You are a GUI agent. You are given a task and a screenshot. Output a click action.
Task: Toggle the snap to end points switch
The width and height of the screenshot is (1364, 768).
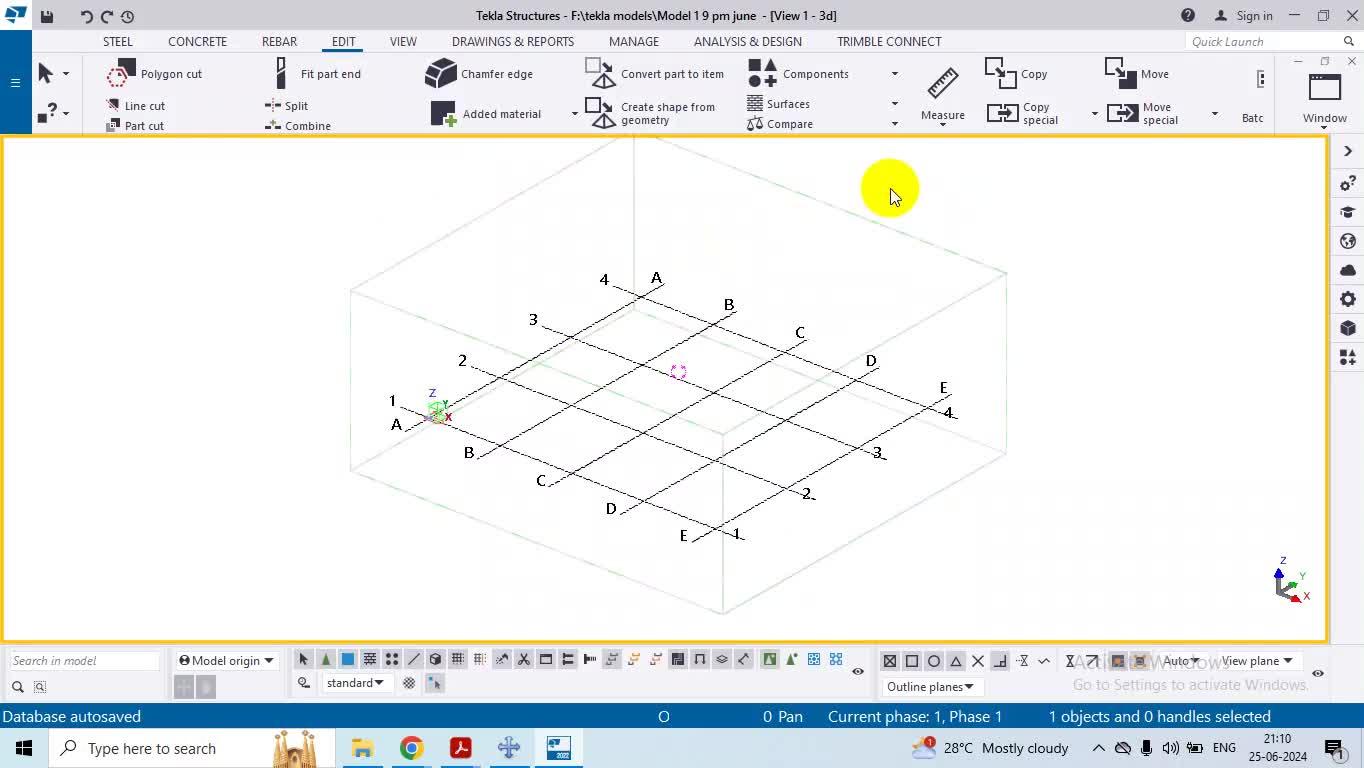coord(912,661)
